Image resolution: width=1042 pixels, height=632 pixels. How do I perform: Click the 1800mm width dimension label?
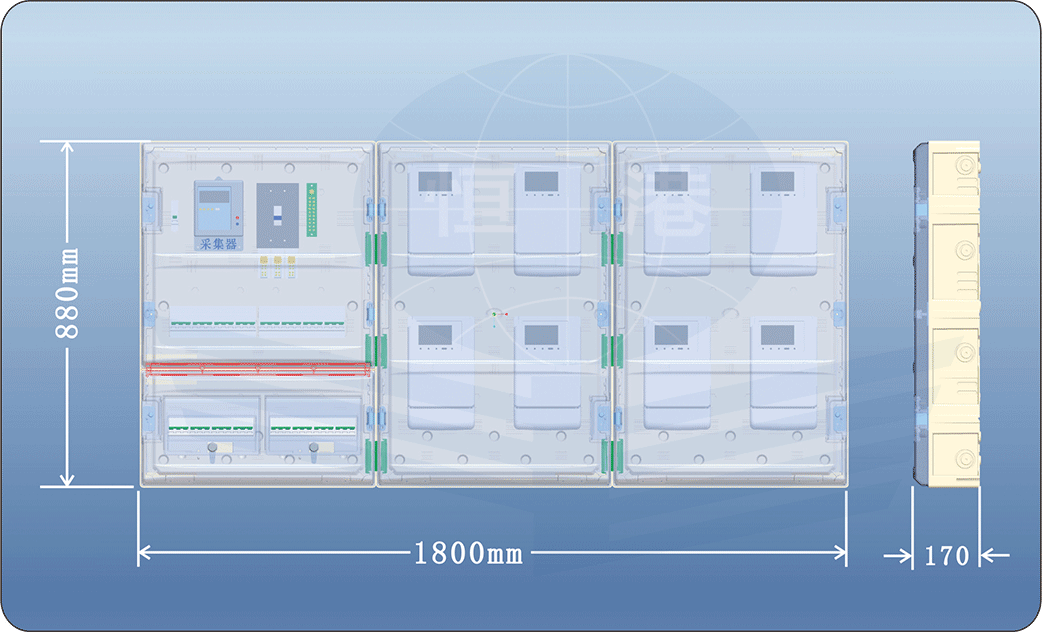point(468,553)
